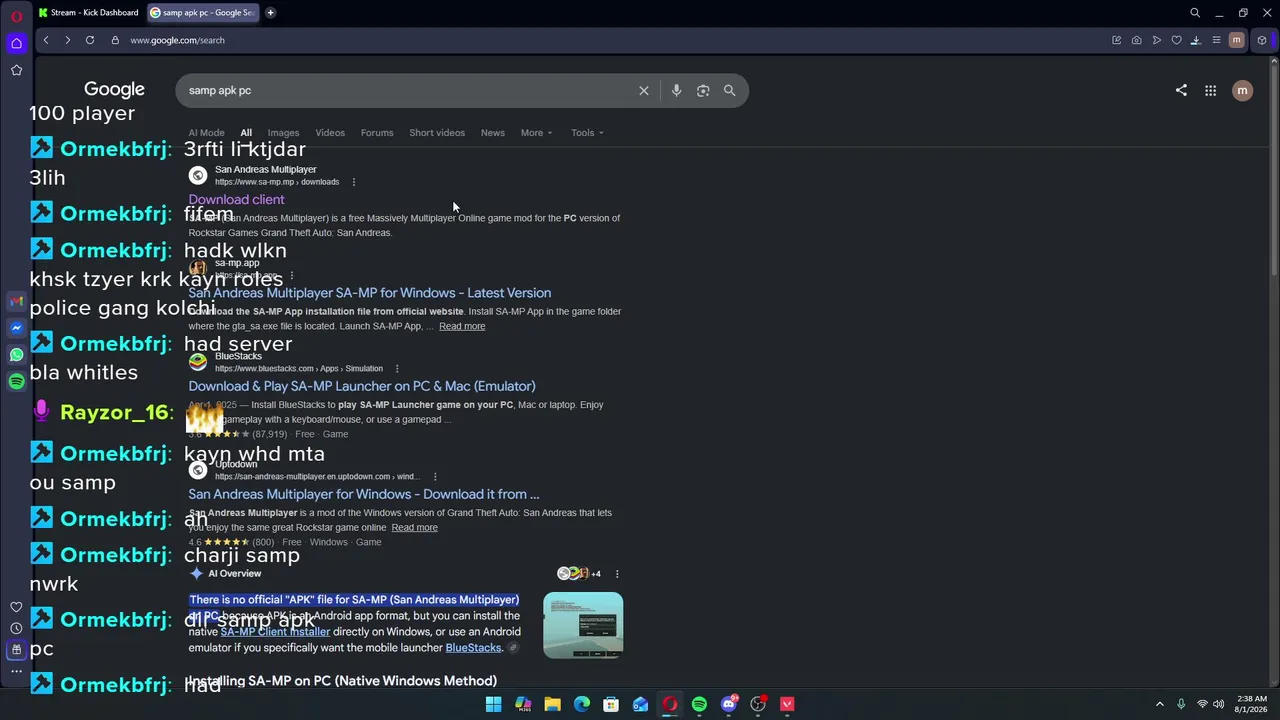Follow the SA-MP Client Installer link
Viewport: 1280px width, 720px height.
pos(275,632)
